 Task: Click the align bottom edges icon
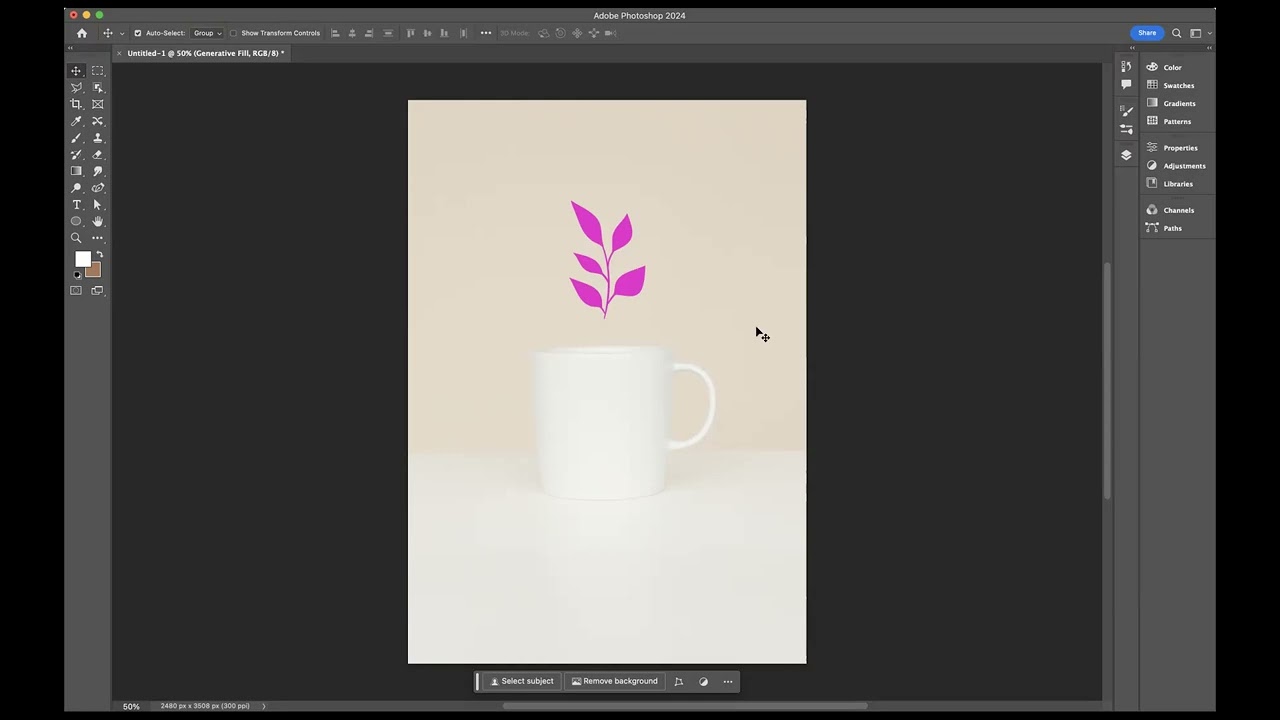445,33
